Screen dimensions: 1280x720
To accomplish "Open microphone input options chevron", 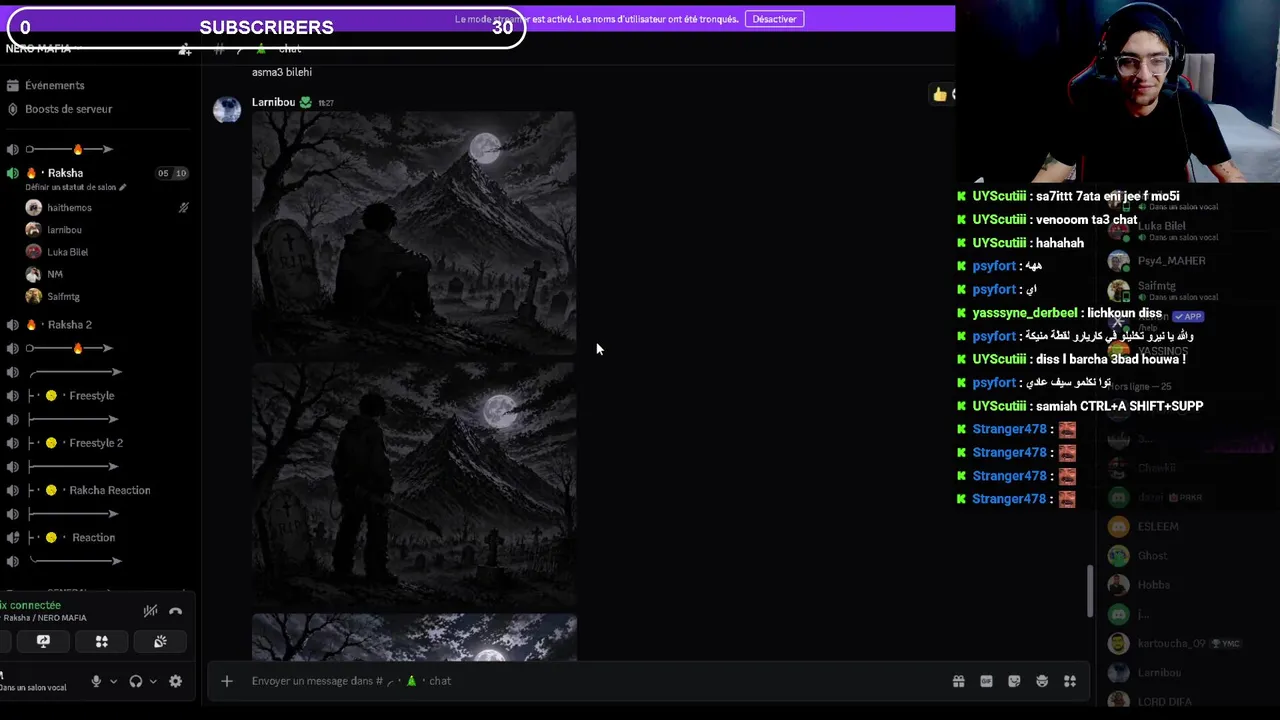I will 113,681.
